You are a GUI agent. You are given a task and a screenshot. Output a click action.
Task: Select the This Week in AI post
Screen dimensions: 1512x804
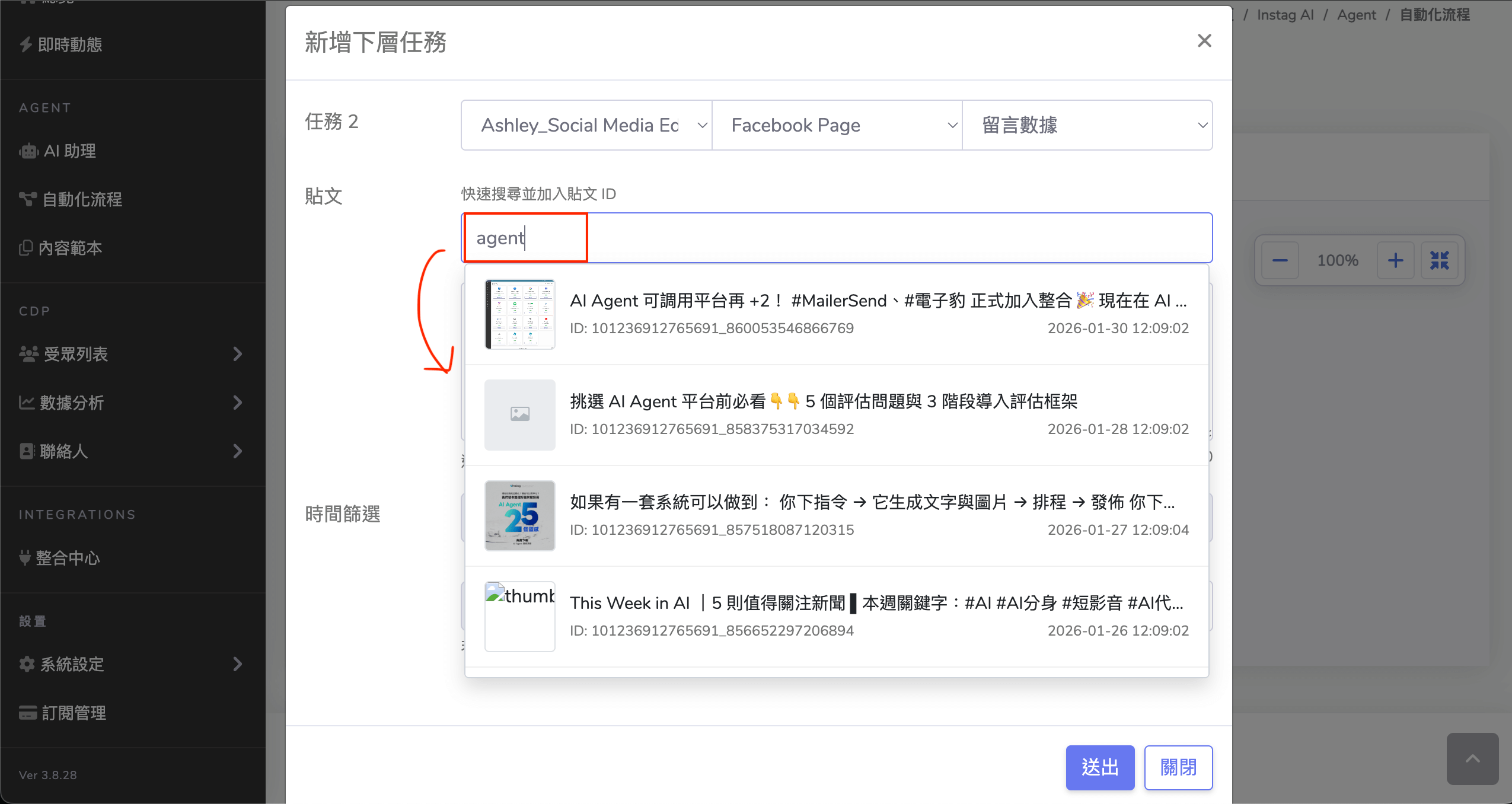point(836,617)
